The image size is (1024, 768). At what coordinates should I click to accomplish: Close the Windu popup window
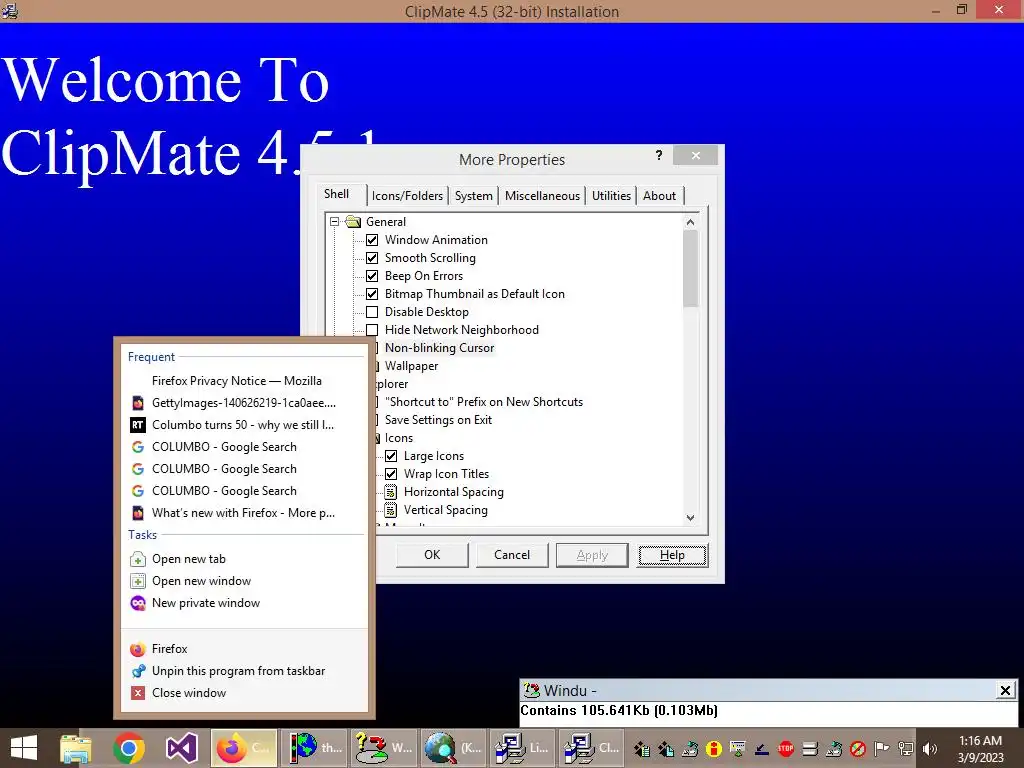(1006, 690)
